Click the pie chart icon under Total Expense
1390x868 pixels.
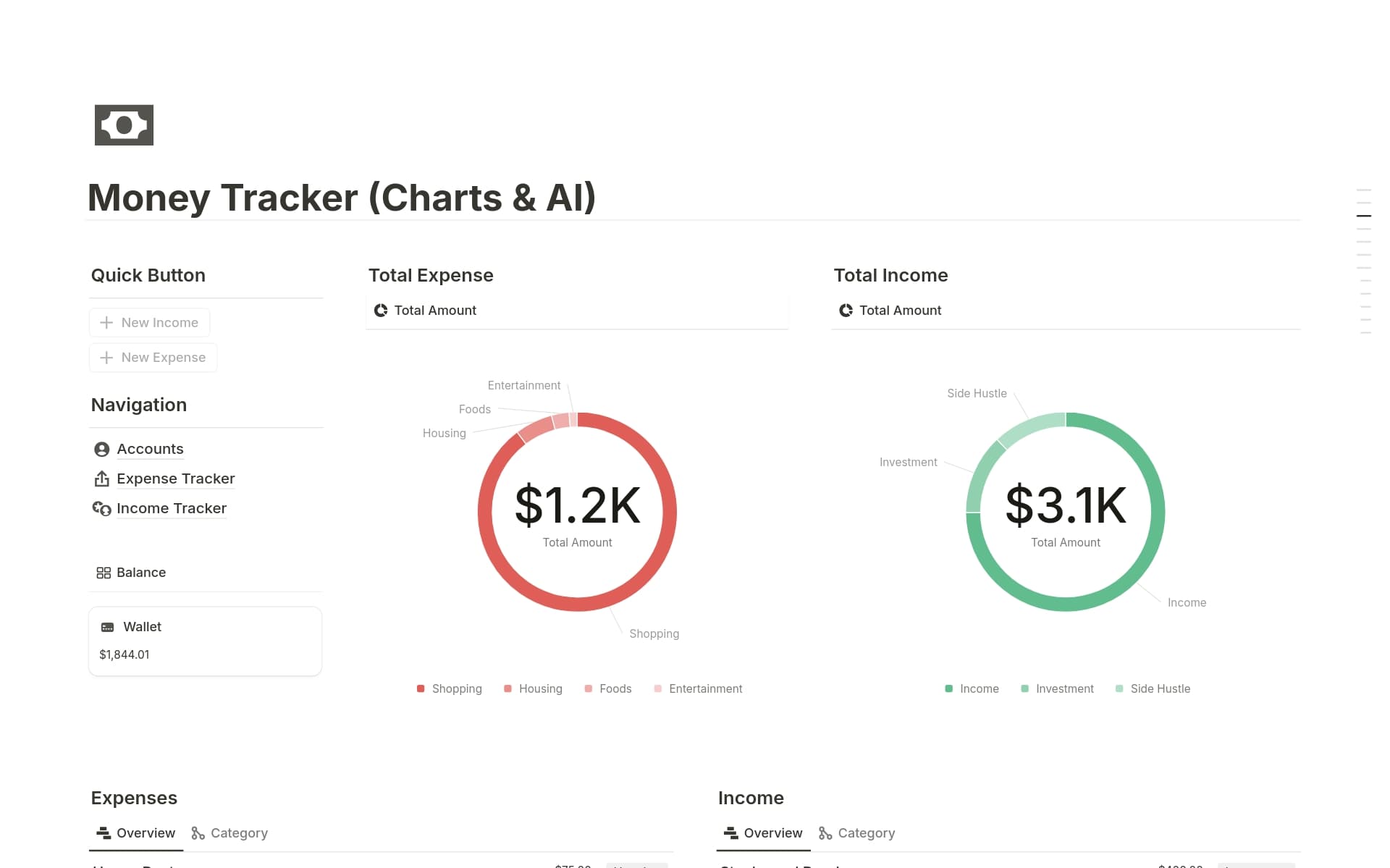click(379, 310)
